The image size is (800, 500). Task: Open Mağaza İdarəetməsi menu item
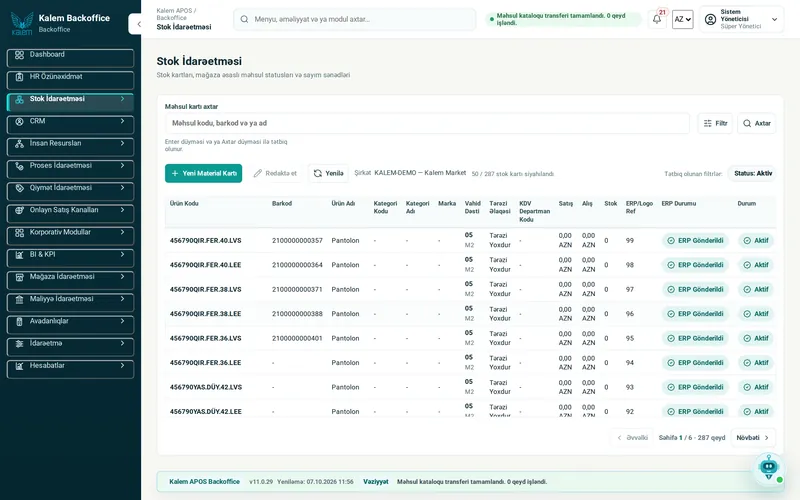[x=70, y=280]
